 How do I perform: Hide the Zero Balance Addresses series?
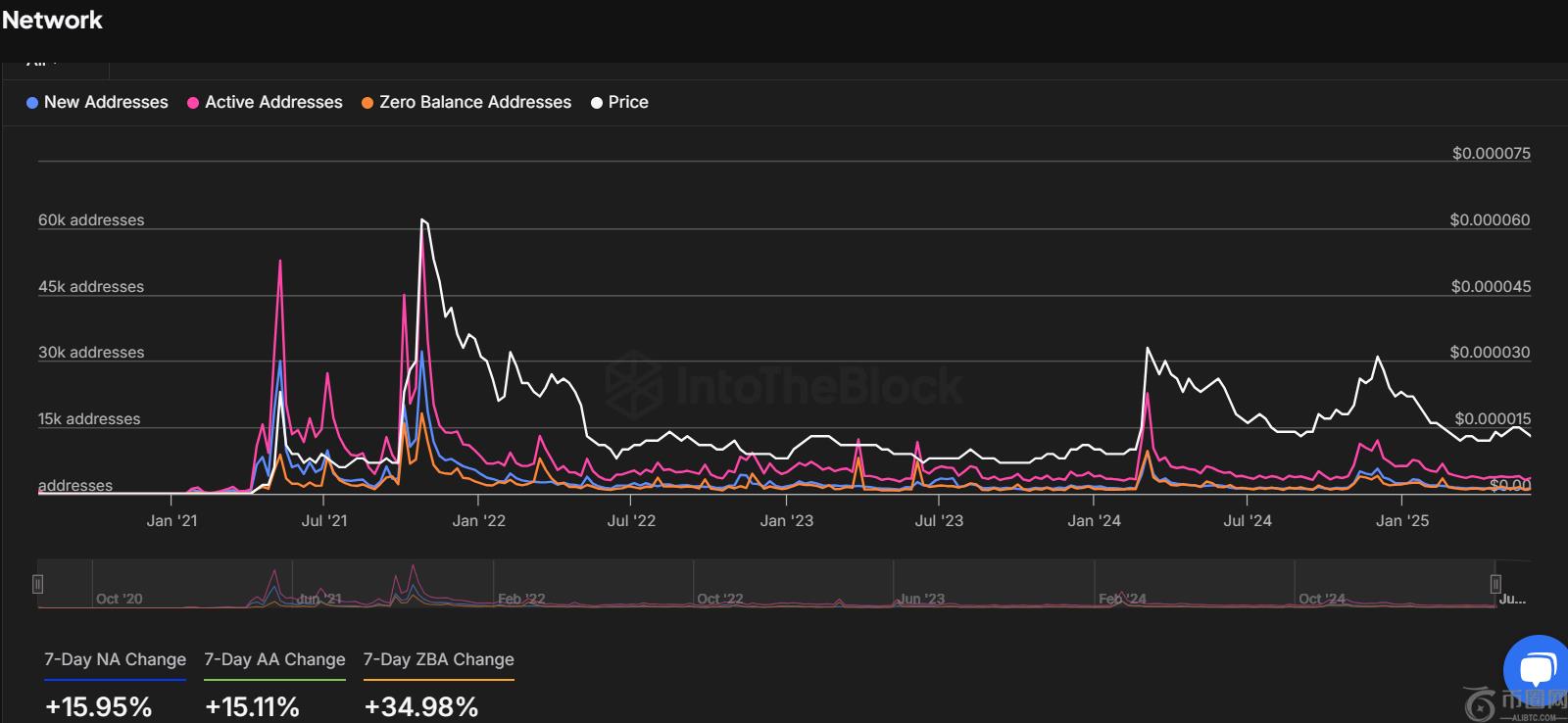pos(475,103)
